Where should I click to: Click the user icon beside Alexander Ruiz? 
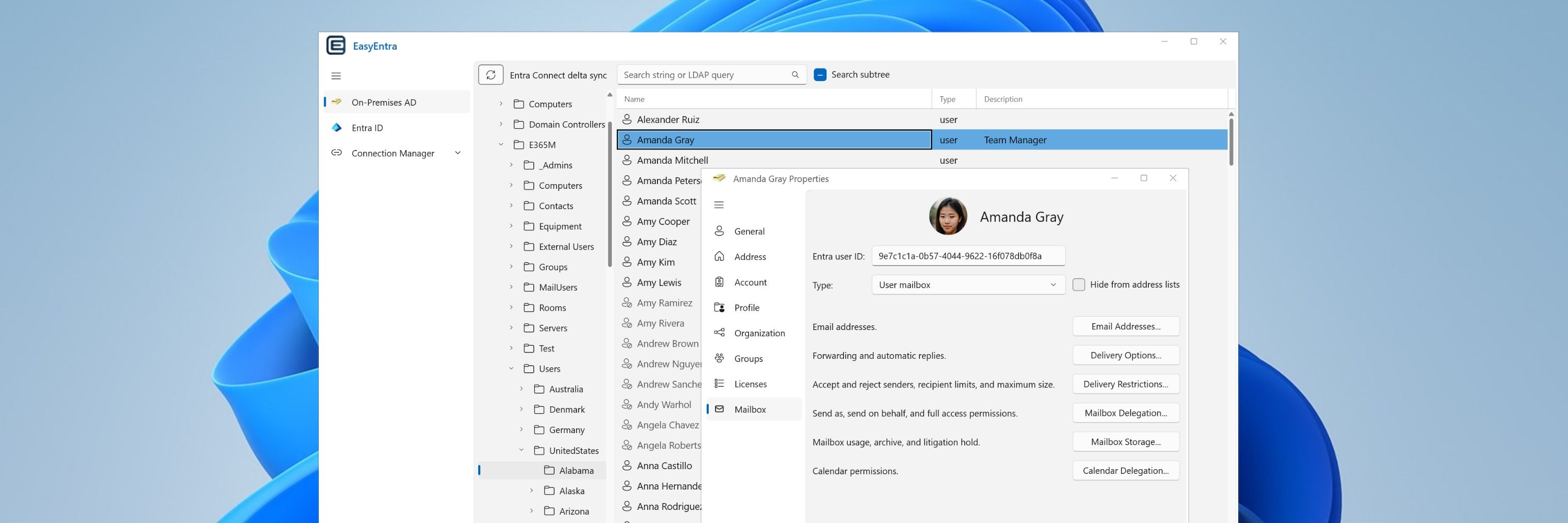click(x=626, y=119)
